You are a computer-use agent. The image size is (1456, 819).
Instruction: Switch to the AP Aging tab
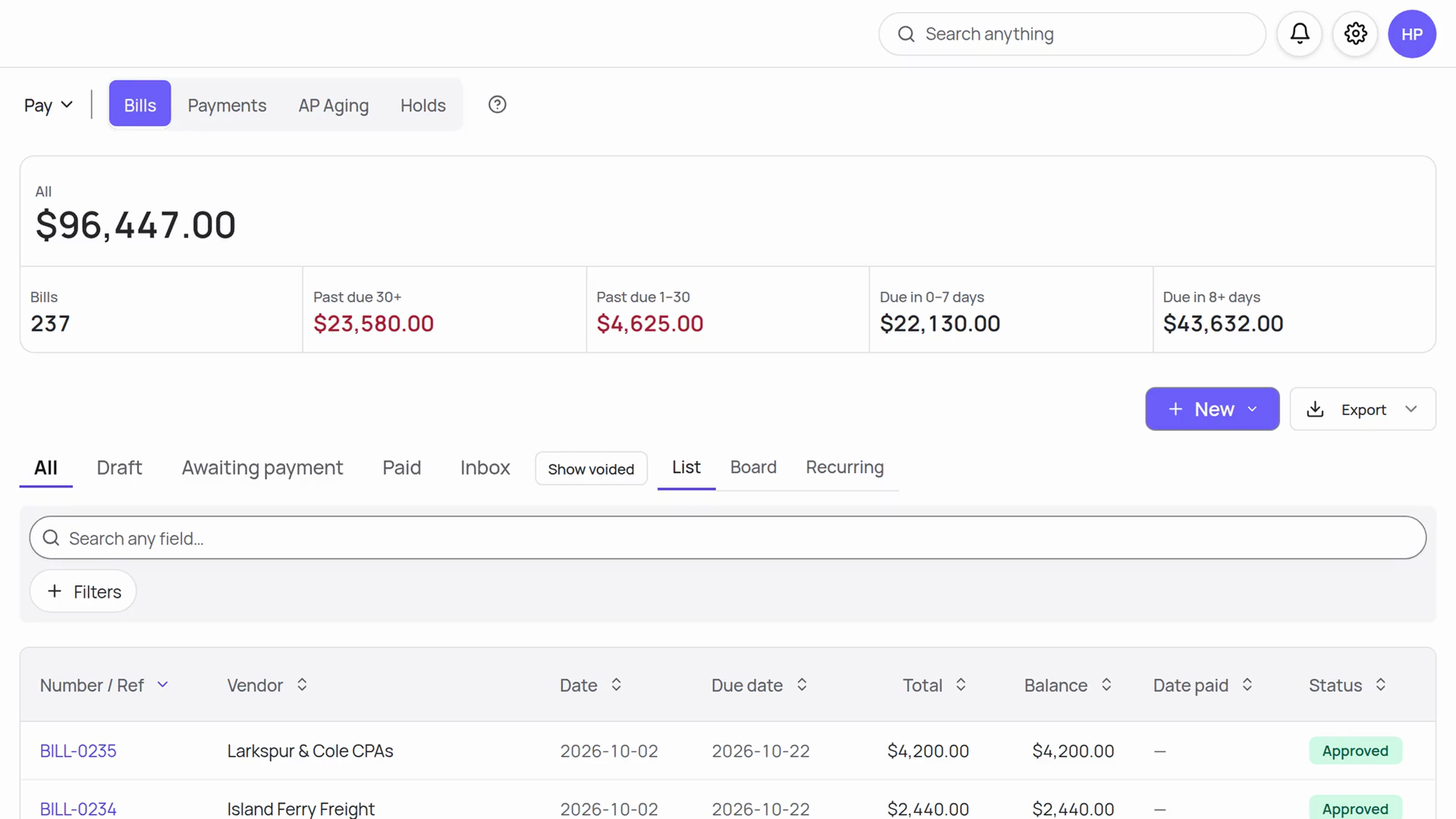click(334, 105)
